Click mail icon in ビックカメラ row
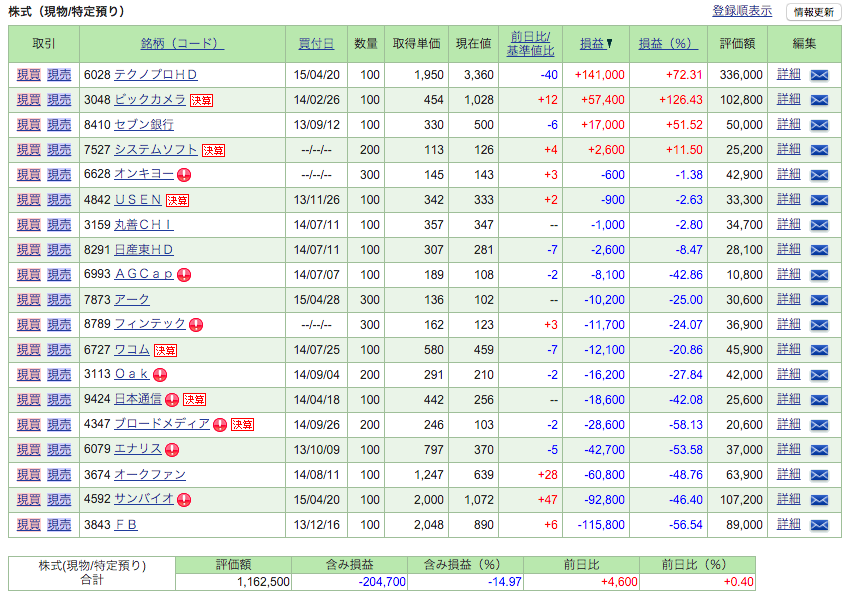Viewport: 851px width, 600px height. pyautogui.click(x=819, y=100)
